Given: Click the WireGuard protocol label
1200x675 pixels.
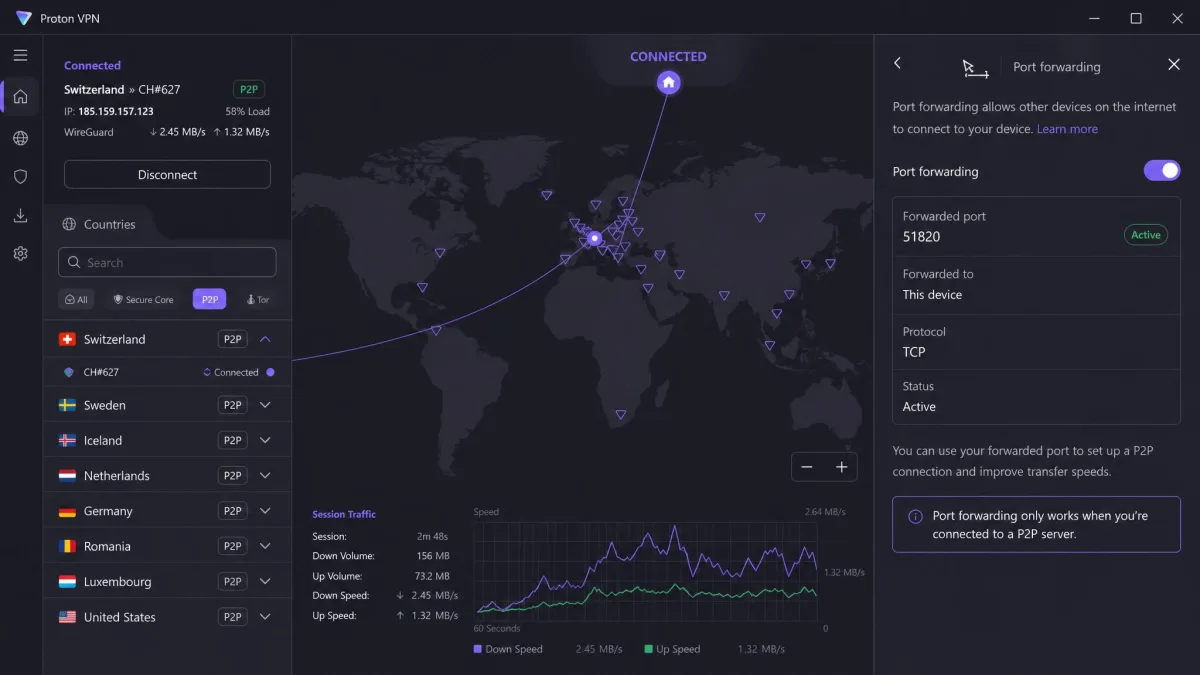Looking at the screenshot, I should click(x=89, y=132).
